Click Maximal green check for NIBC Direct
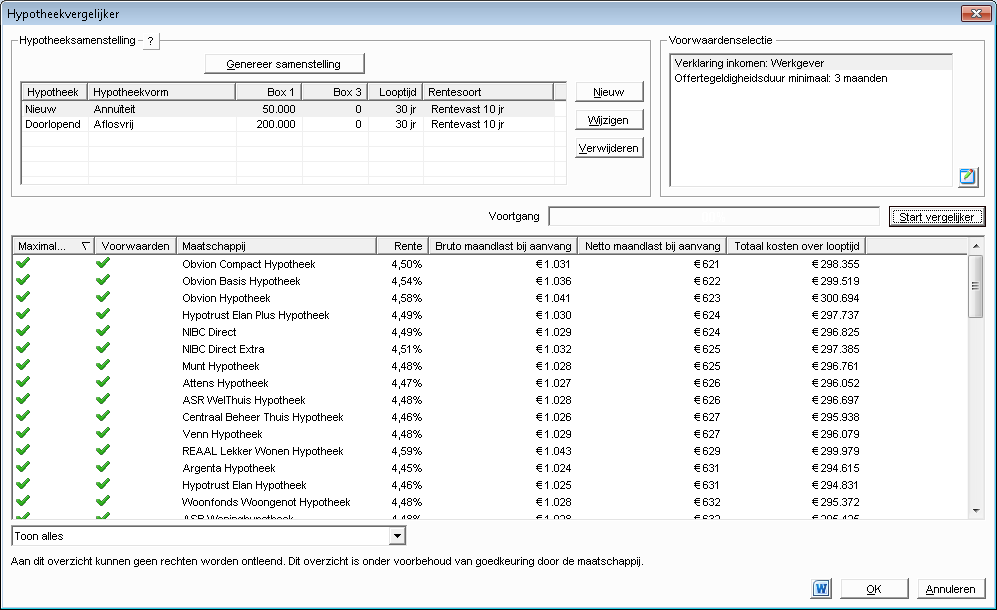The width and height of the screenshot is (997, 610). coord(23,331)
